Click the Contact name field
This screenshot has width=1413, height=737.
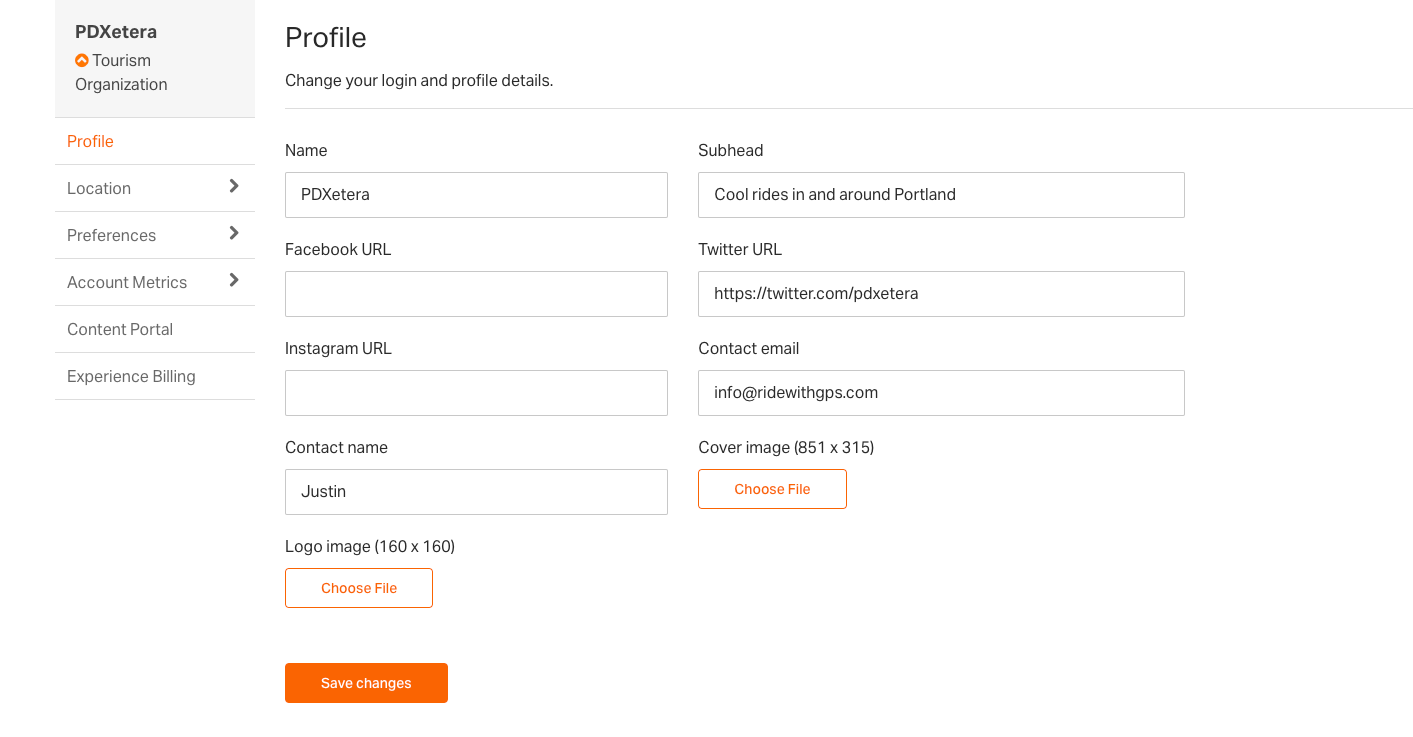(x=476, y=492)
